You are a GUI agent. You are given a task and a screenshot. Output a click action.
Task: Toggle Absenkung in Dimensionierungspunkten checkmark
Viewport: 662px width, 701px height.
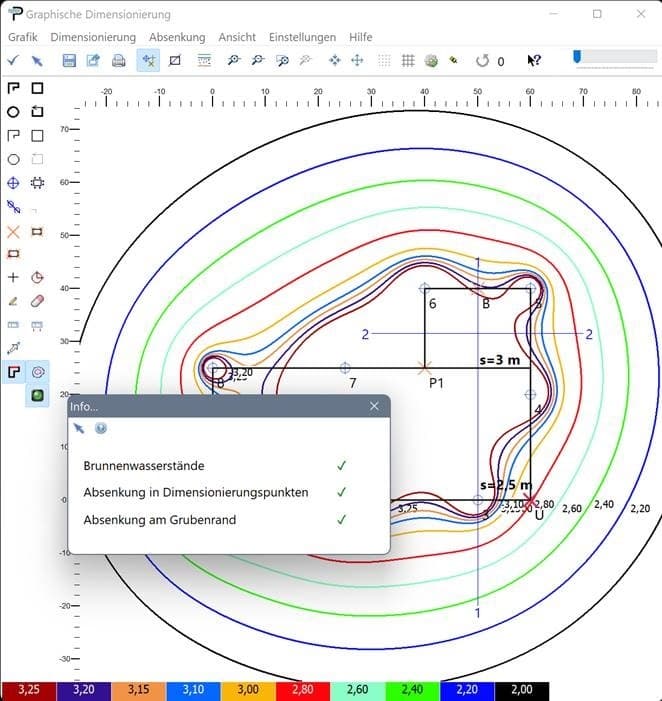point(342,493)
